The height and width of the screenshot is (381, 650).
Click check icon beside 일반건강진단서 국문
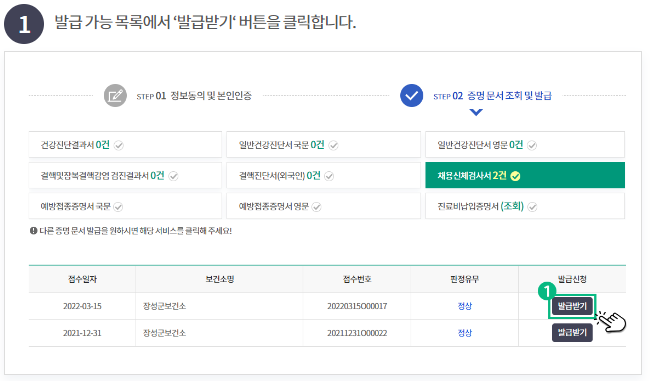(334, 146)
